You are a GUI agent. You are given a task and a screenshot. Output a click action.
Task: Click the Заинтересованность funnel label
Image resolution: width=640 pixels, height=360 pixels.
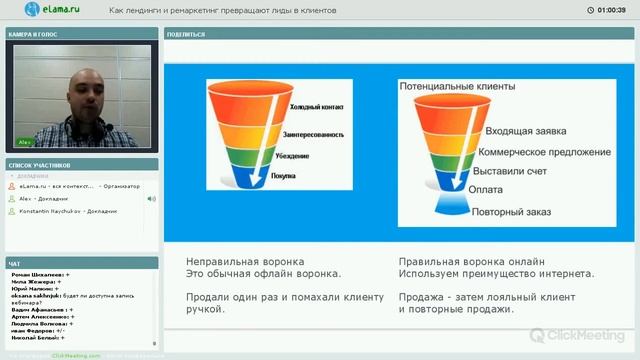pyautogui.click(x=313, y=134)
